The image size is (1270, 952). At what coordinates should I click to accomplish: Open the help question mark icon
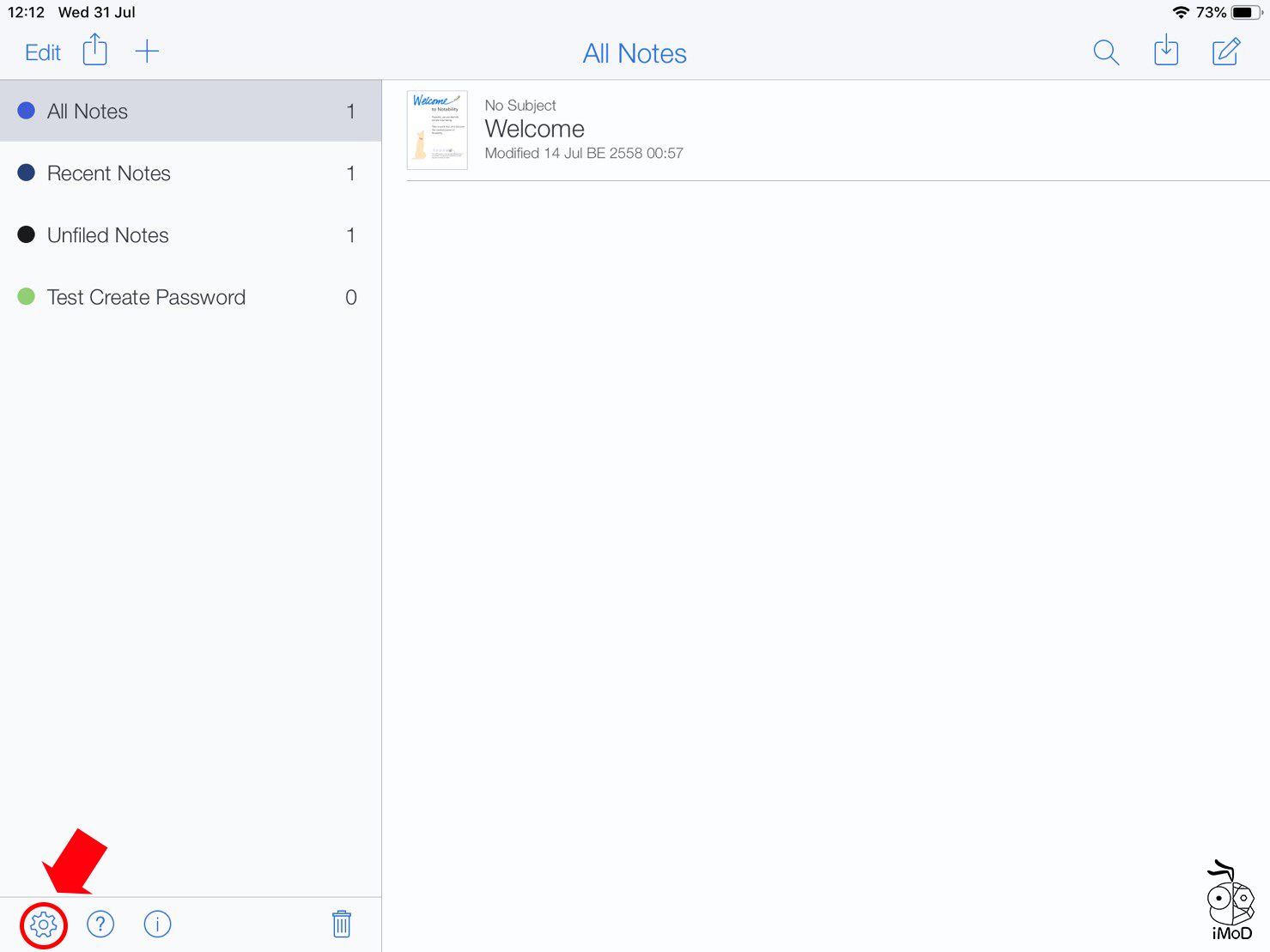pyautogui.click(x=100, y=925)
